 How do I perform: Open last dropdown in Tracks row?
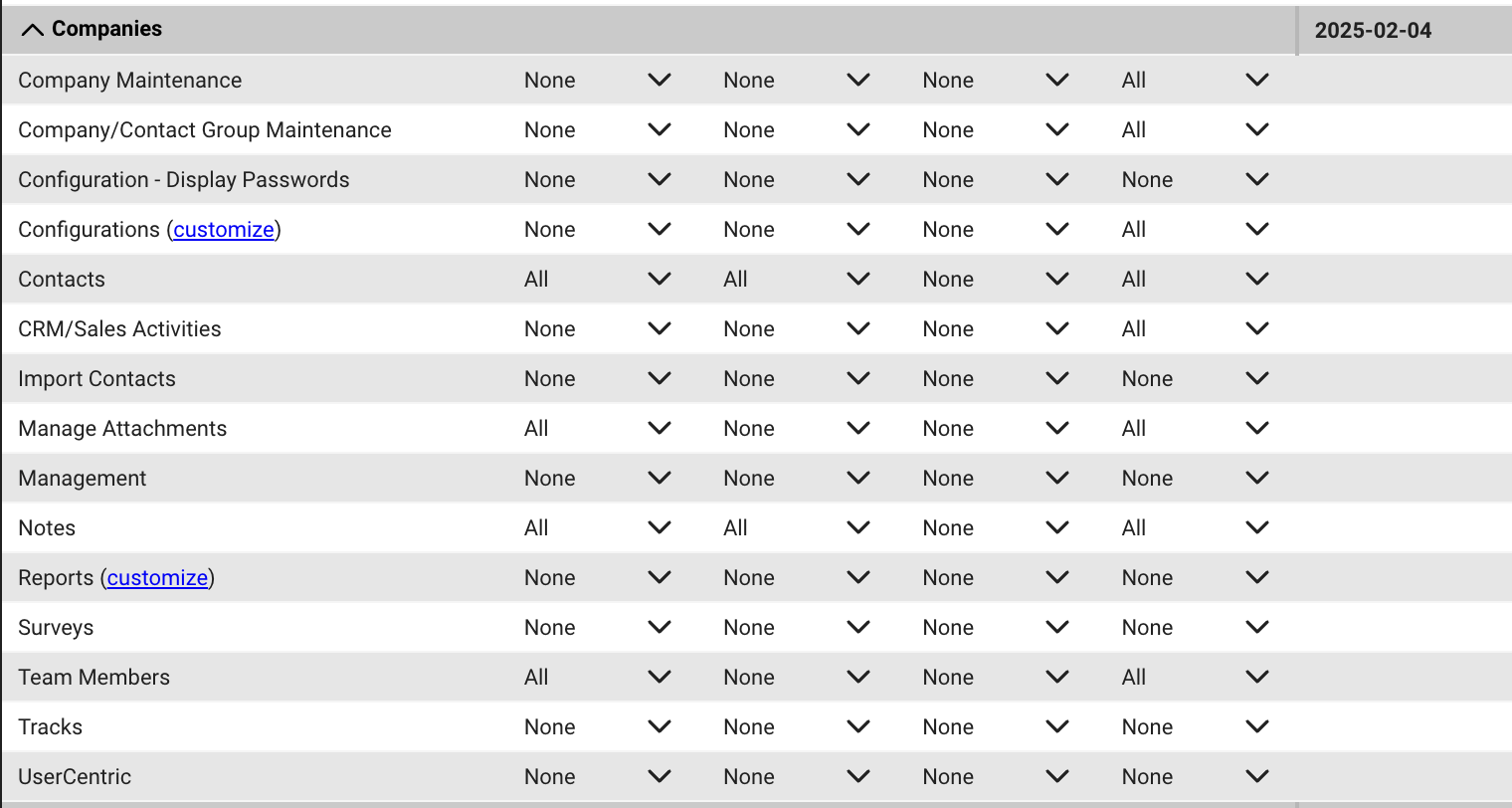click(1194, 727)
